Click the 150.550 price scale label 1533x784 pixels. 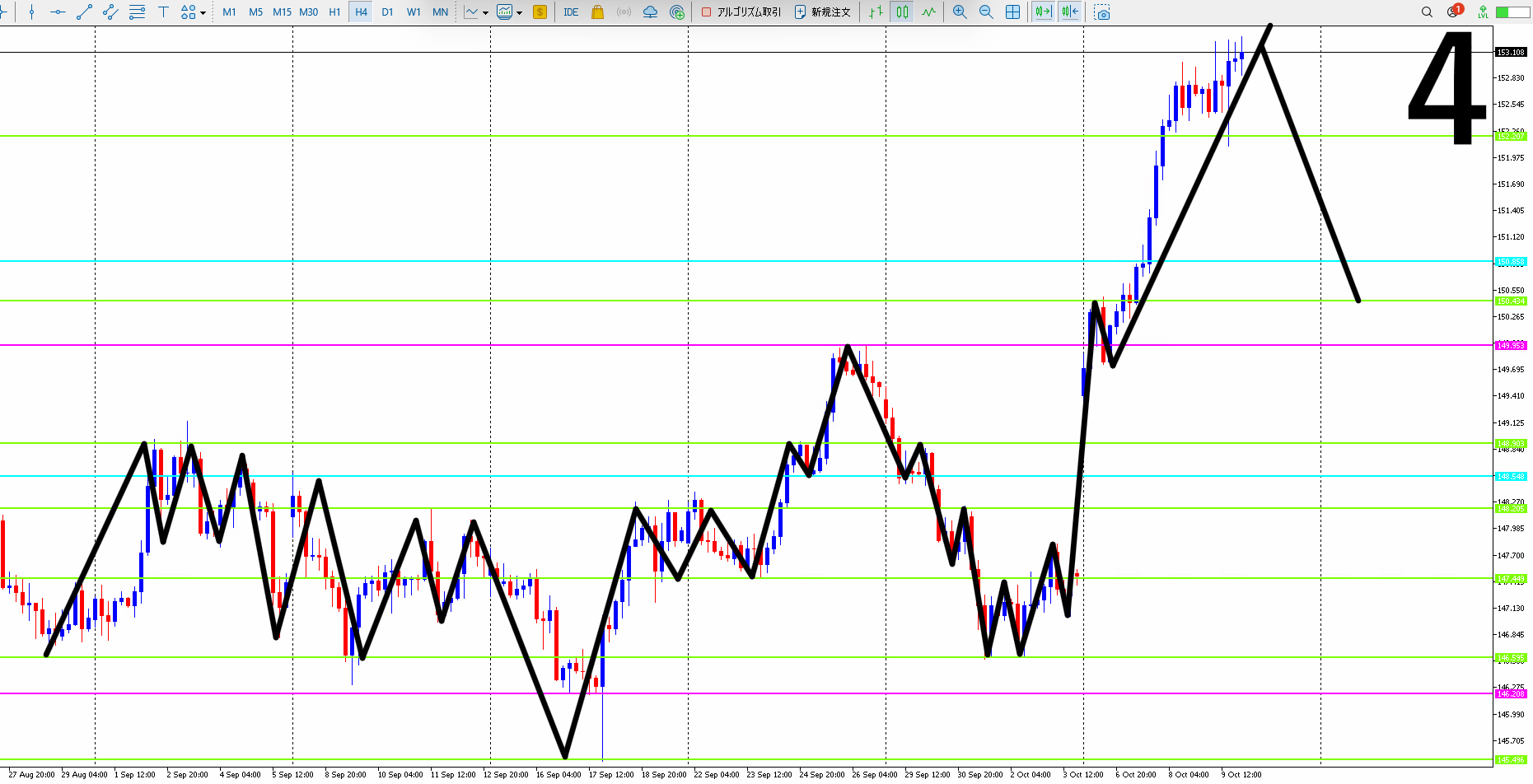click(1511, 290)
